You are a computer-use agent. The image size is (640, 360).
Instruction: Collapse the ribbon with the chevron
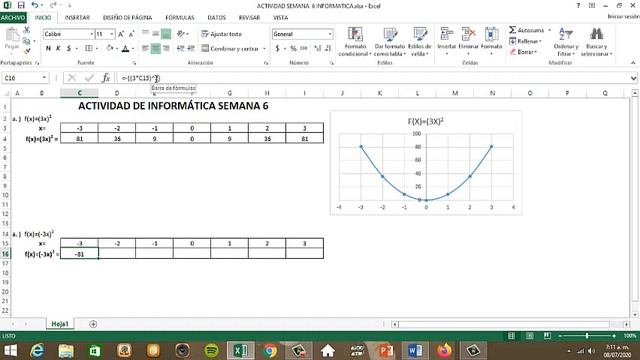(633, 63)
